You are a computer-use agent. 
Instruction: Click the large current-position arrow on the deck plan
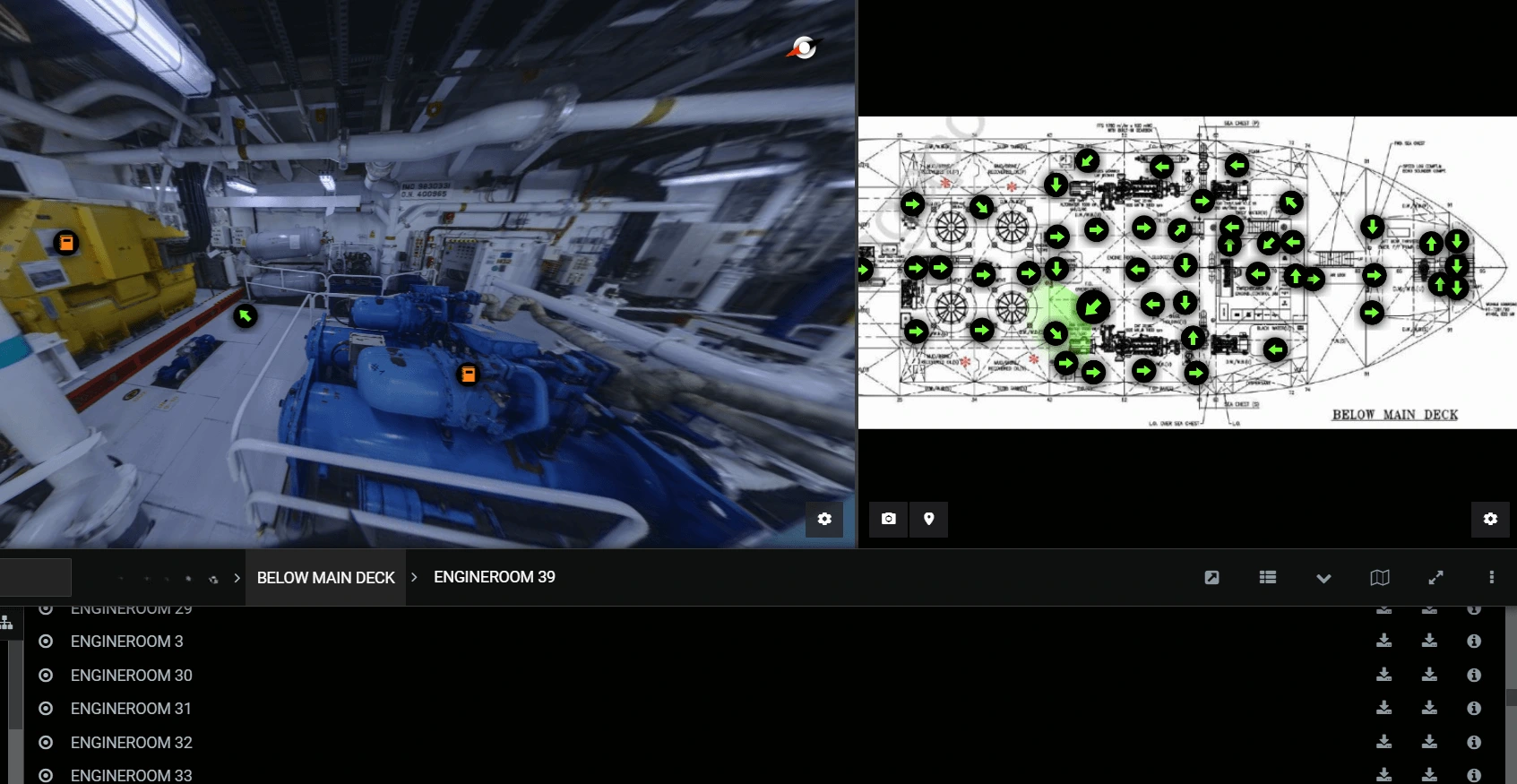(x=1092, y=307)
